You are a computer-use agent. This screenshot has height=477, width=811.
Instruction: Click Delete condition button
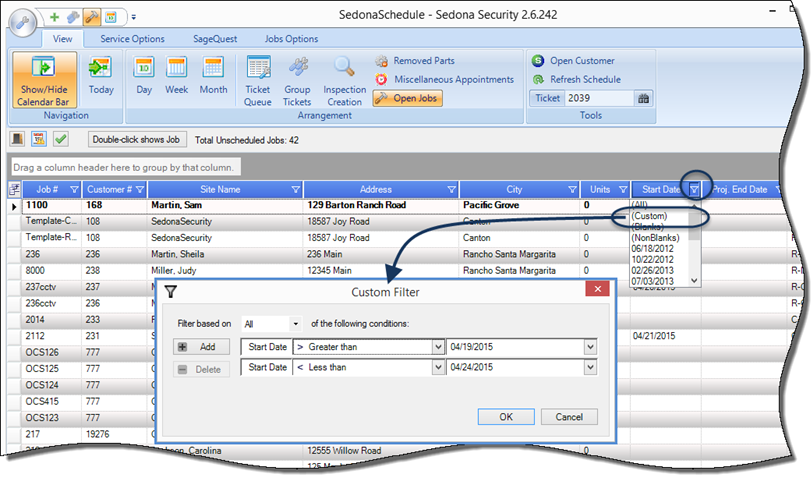(x=201, y=370)
